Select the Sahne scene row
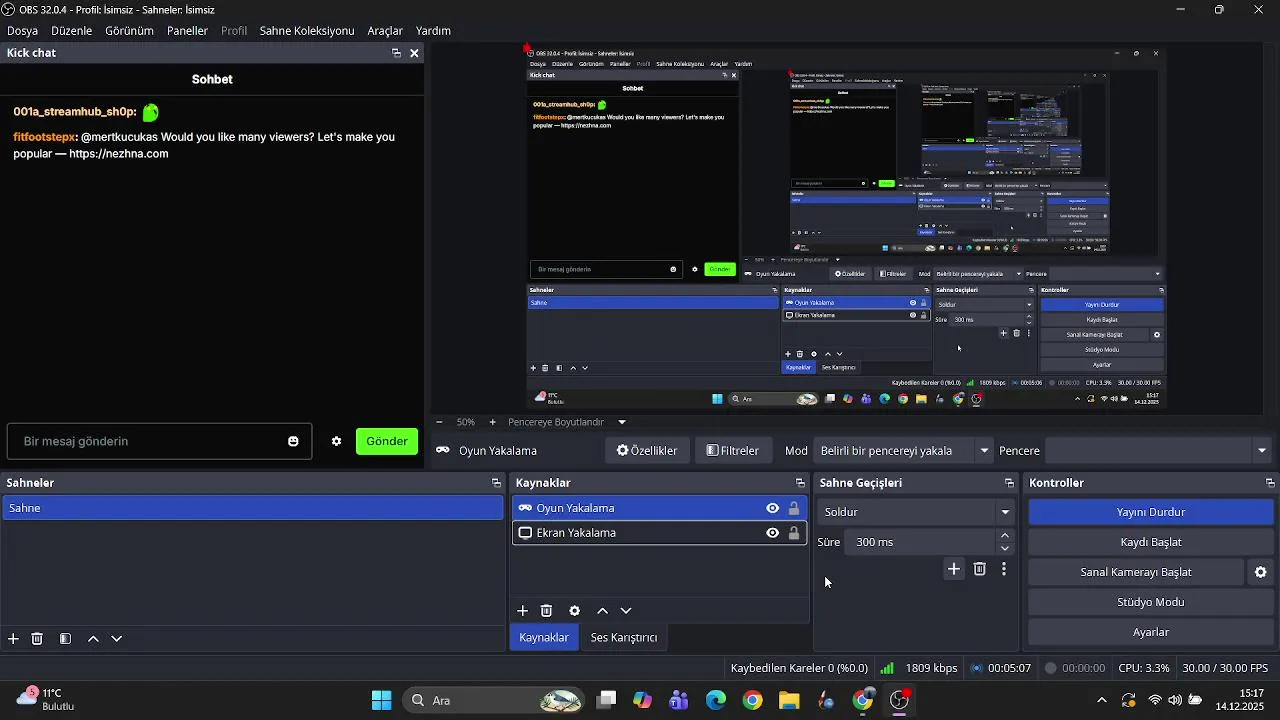 (253, 508)
